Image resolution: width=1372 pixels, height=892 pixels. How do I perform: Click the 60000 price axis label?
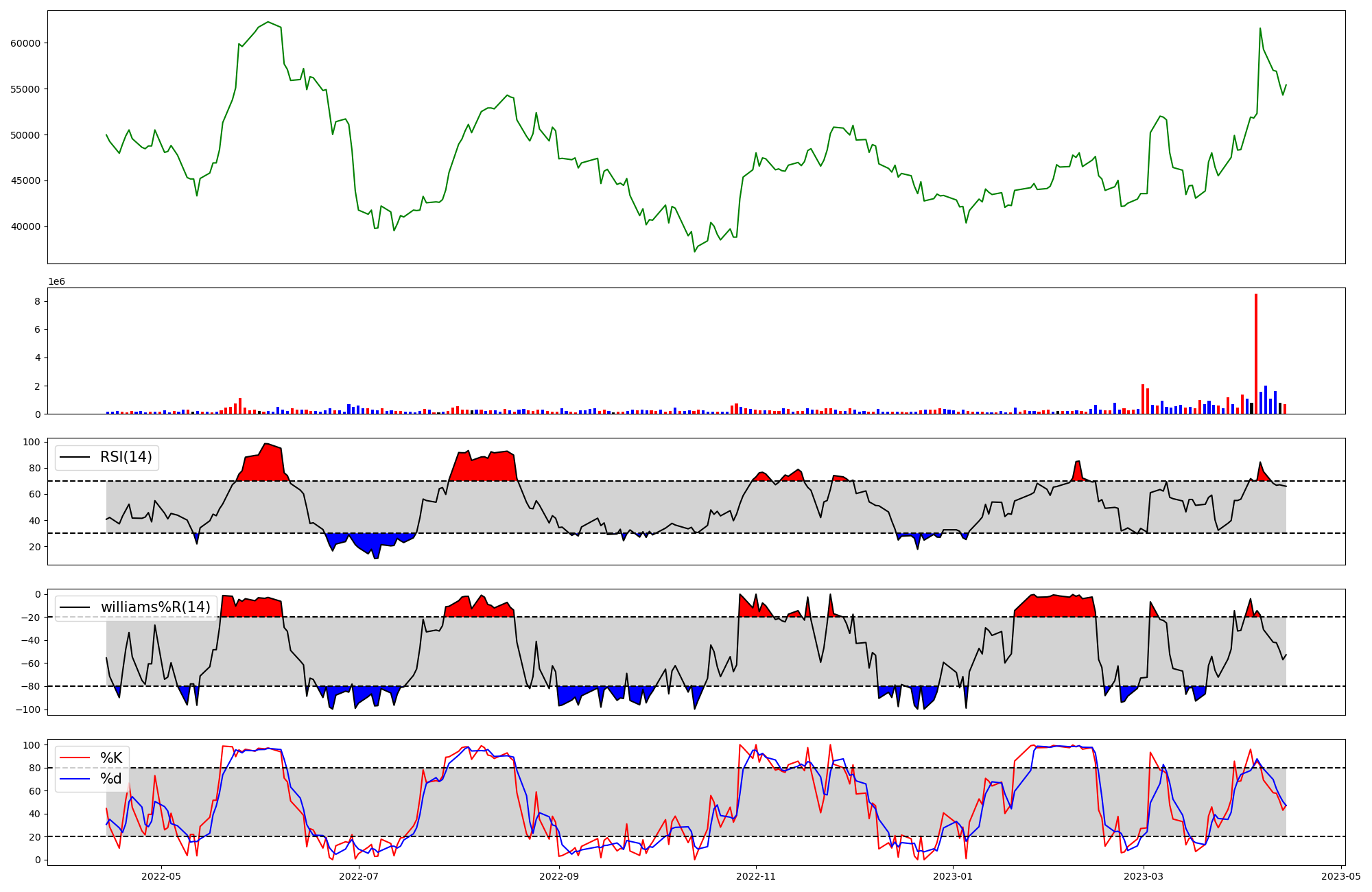[25, 43]
